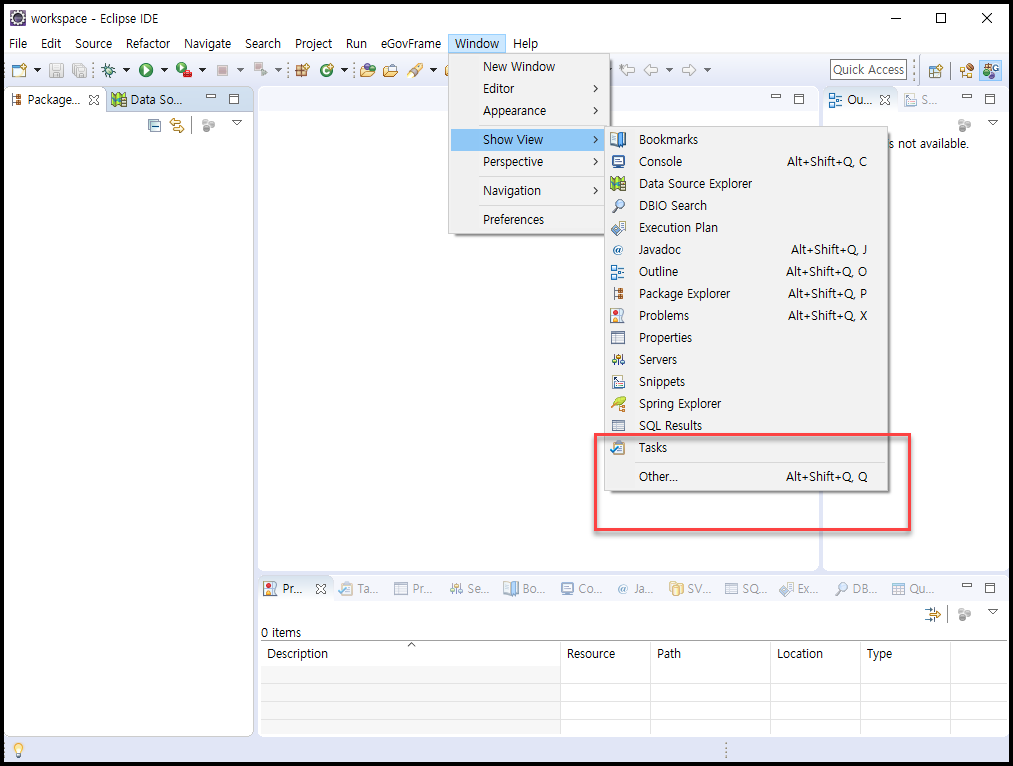The image size is (1013, 766).
Task: Open the Run configurations dropdown arrow
Action: tap(164, 70)
